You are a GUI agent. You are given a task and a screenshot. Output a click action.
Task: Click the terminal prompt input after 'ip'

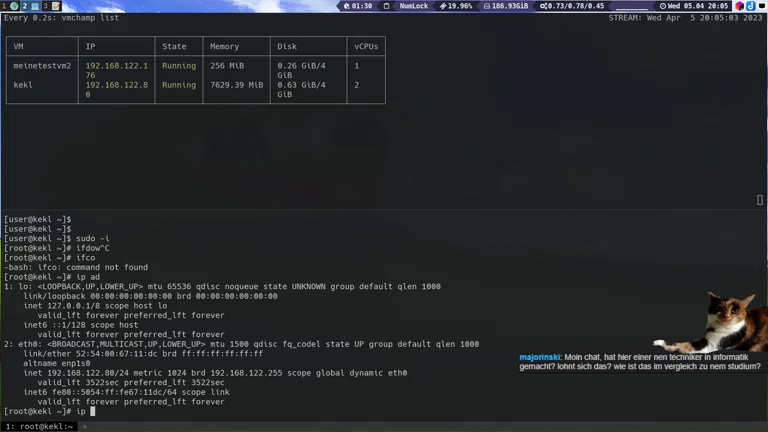pyautogui.click(x=93, y=411)
